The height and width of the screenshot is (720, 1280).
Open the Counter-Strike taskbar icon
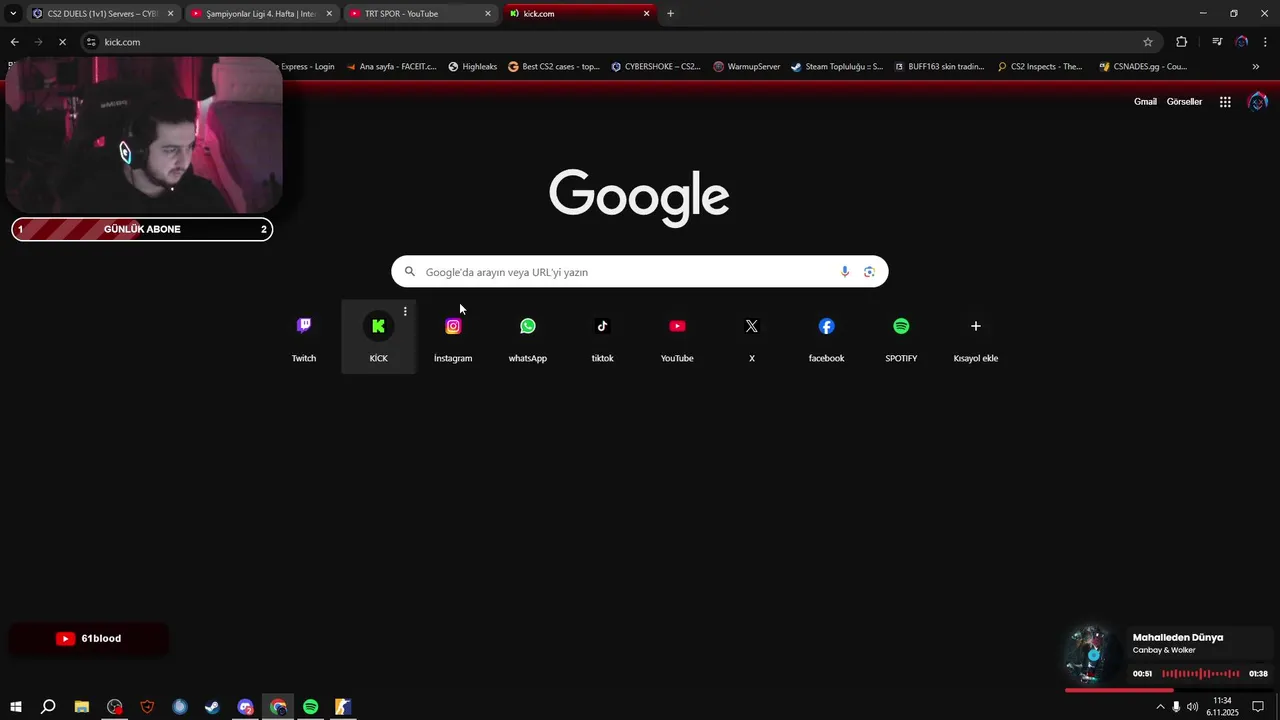point(343,707)
